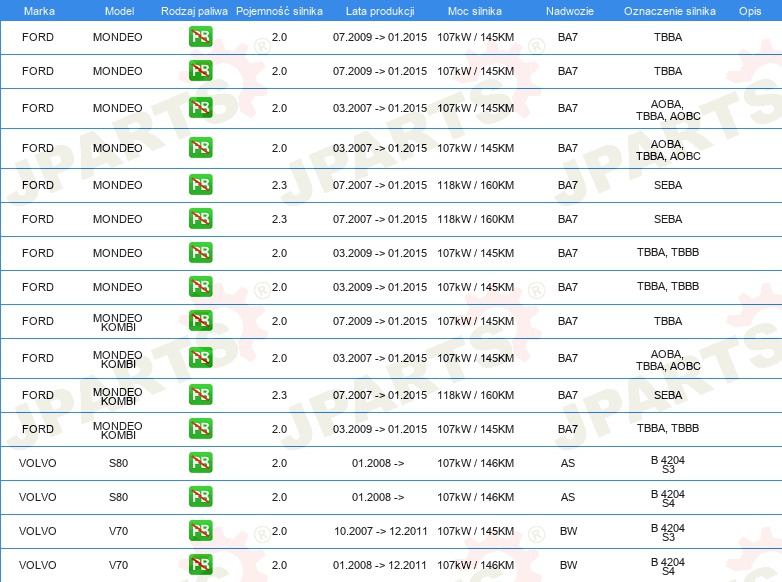782x582 pixels.
Task: Click 2.3 engine capacity in Mondeo Kombi row
Action: pyautogui.click(x=279, y=395)
